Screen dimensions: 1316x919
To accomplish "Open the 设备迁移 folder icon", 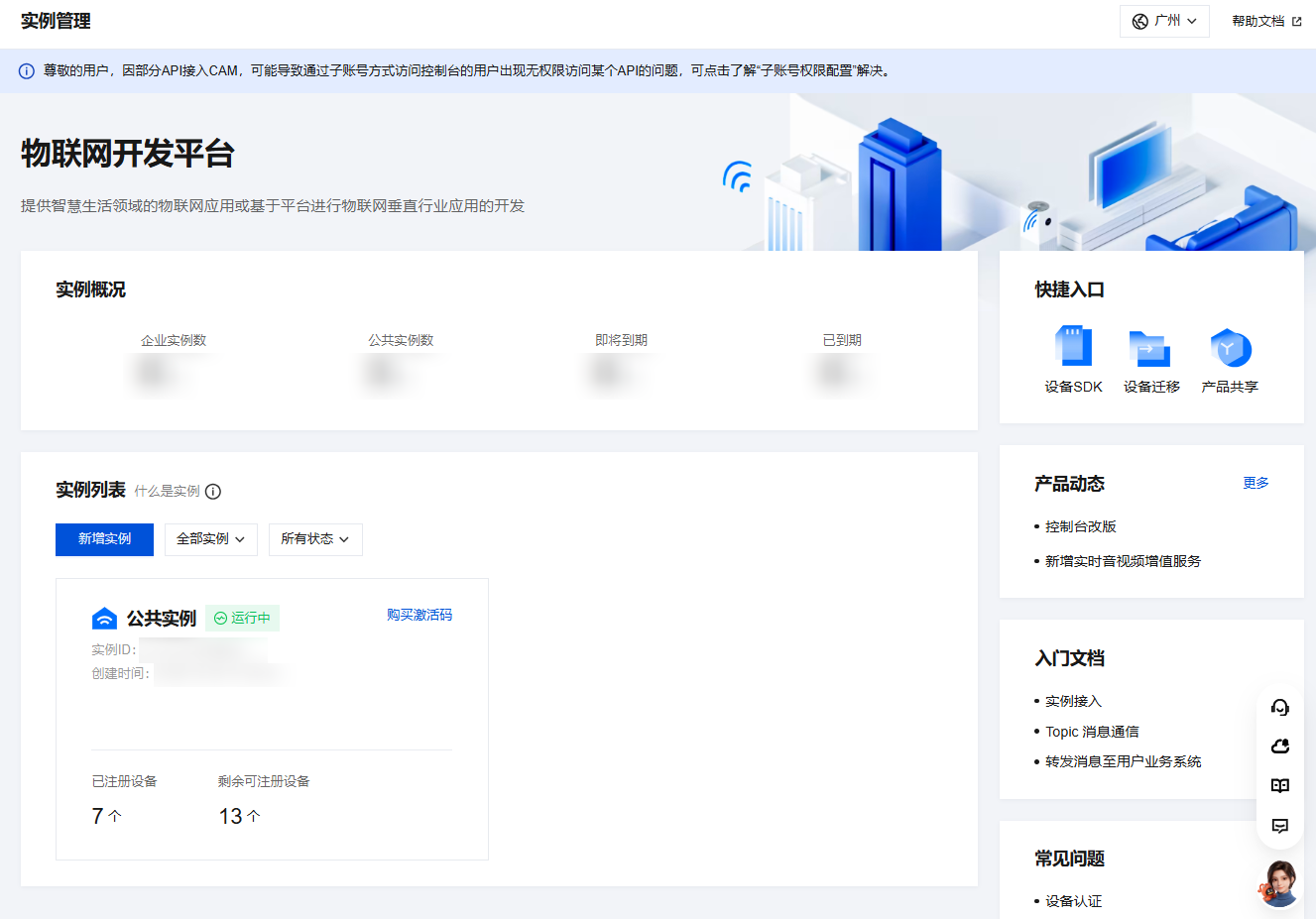I will [1150, 348].
